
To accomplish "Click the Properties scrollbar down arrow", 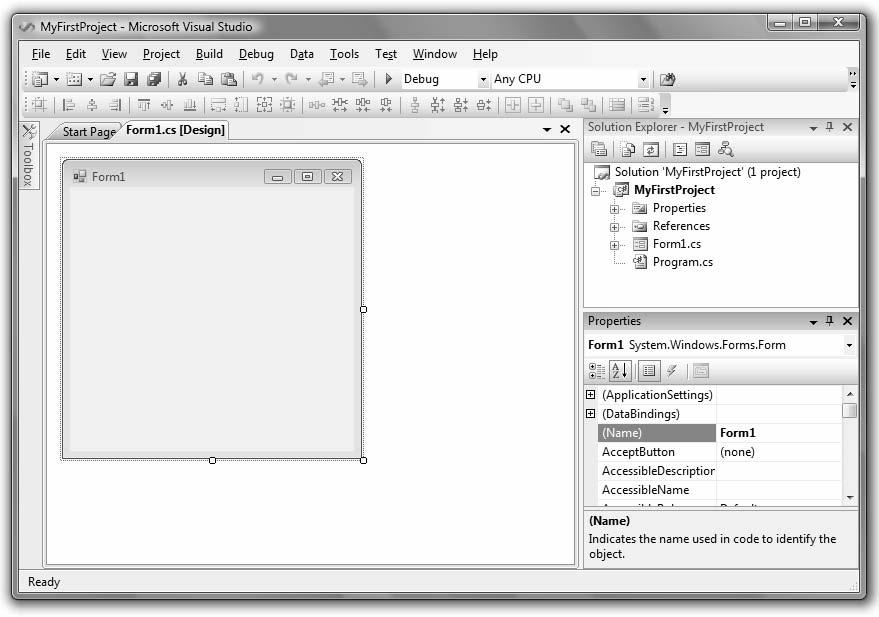I will [x=850, y=497].
